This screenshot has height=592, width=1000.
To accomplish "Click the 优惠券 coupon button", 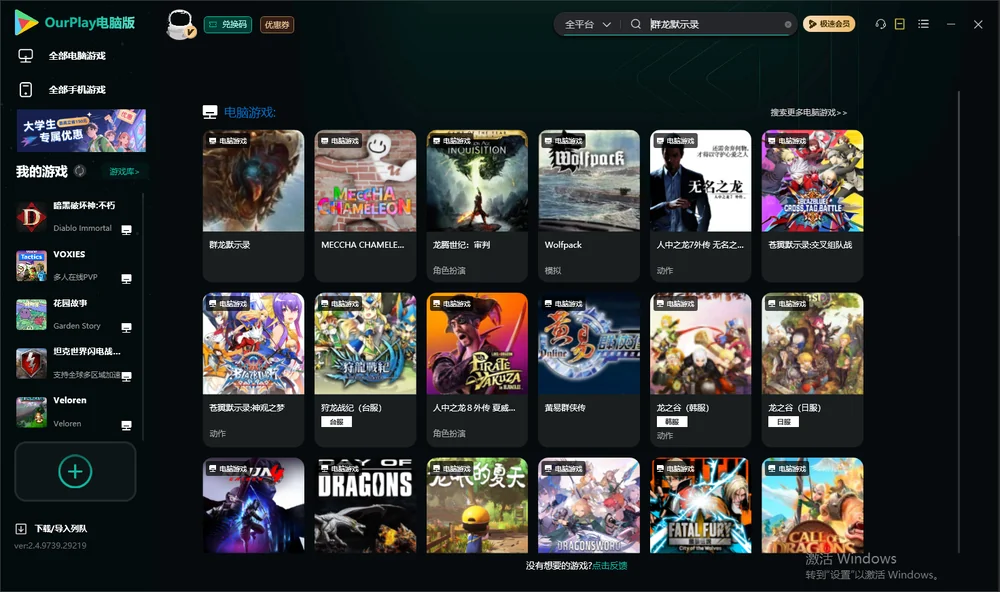I will [x=277, y=25].
